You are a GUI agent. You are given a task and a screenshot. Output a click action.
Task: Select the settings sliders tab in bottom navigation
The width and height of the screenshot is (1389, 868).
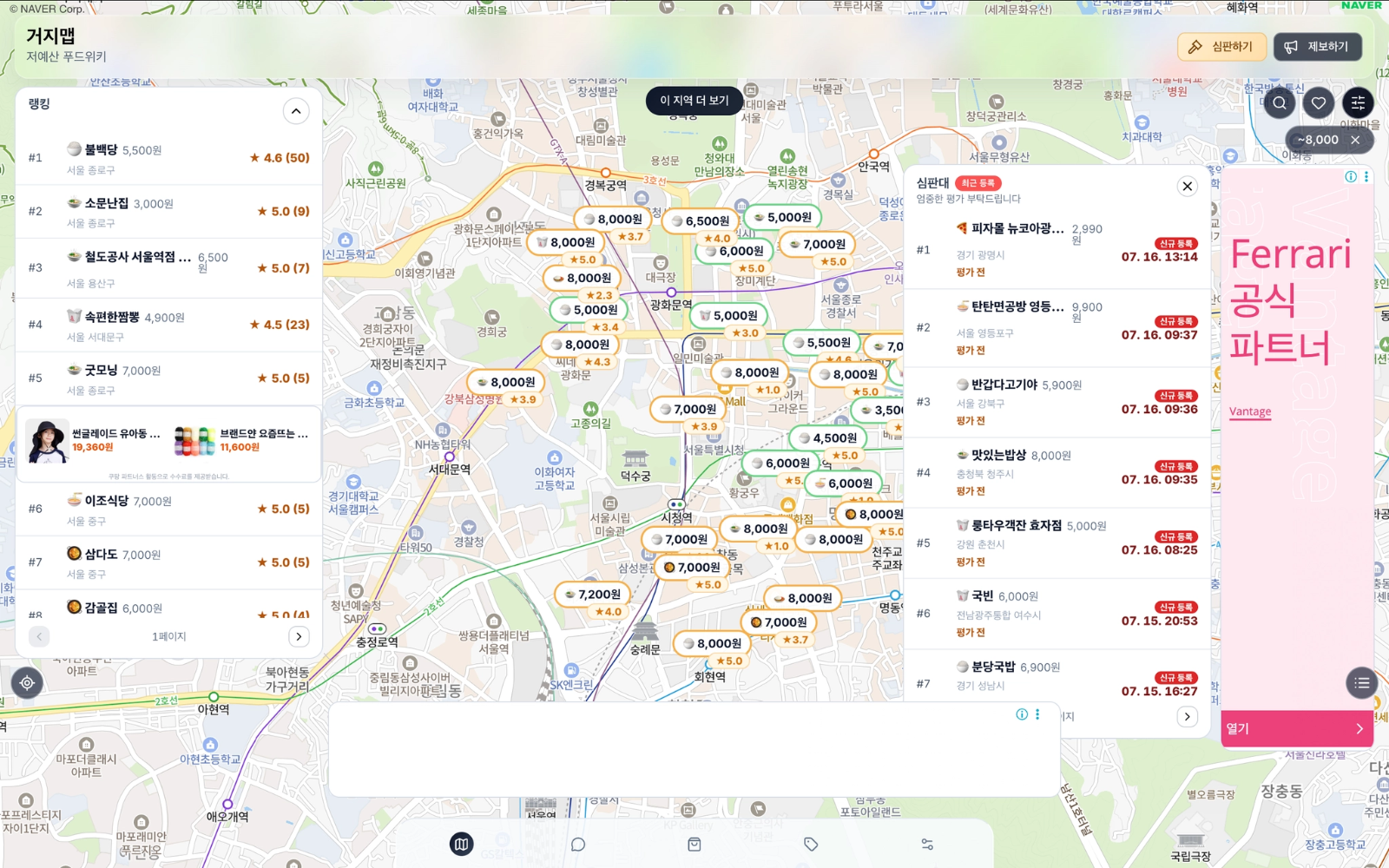click(x=927, y=844)
